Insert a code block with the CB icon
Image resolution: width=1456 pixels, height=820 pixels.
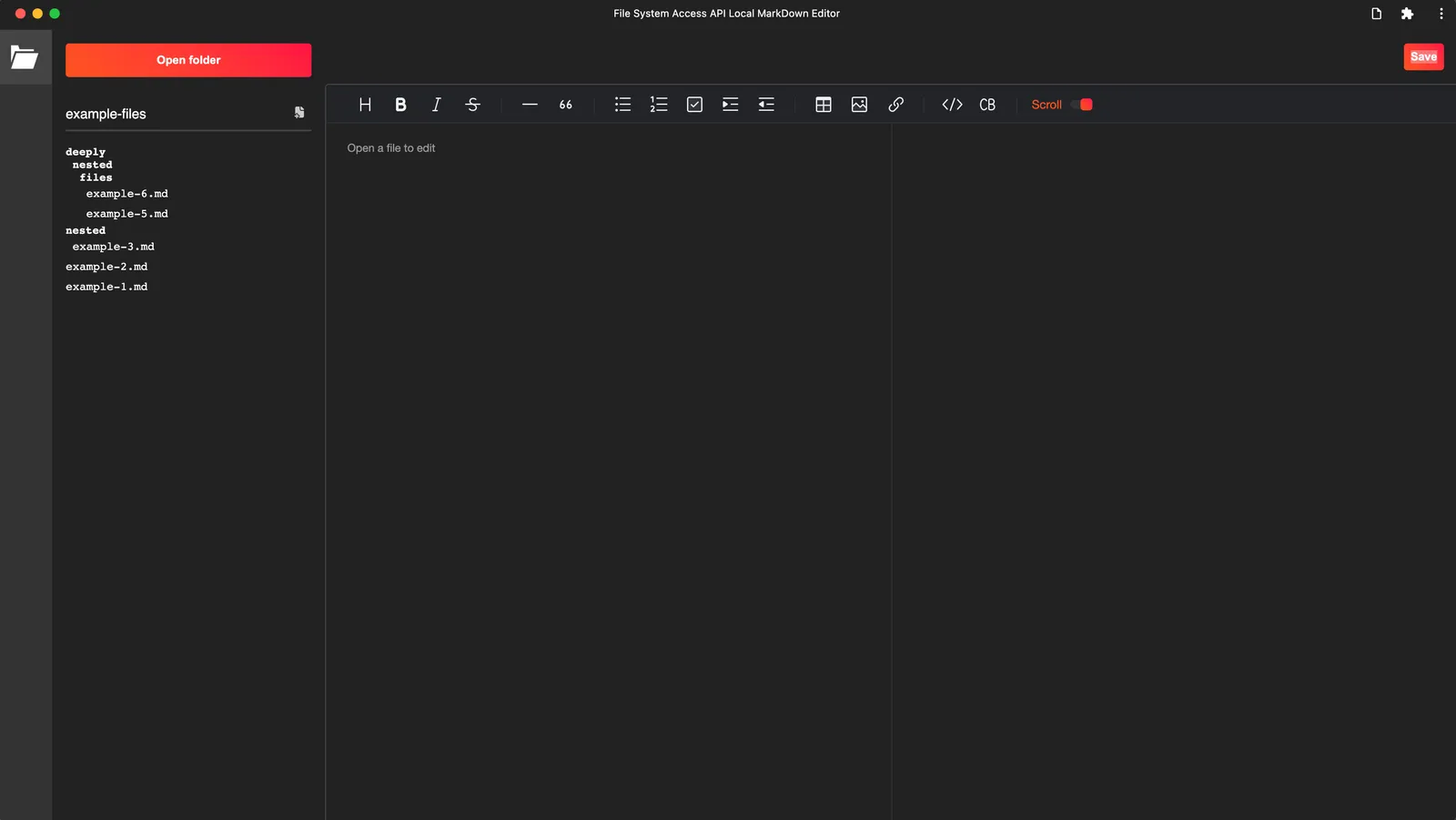click(987, 104)
